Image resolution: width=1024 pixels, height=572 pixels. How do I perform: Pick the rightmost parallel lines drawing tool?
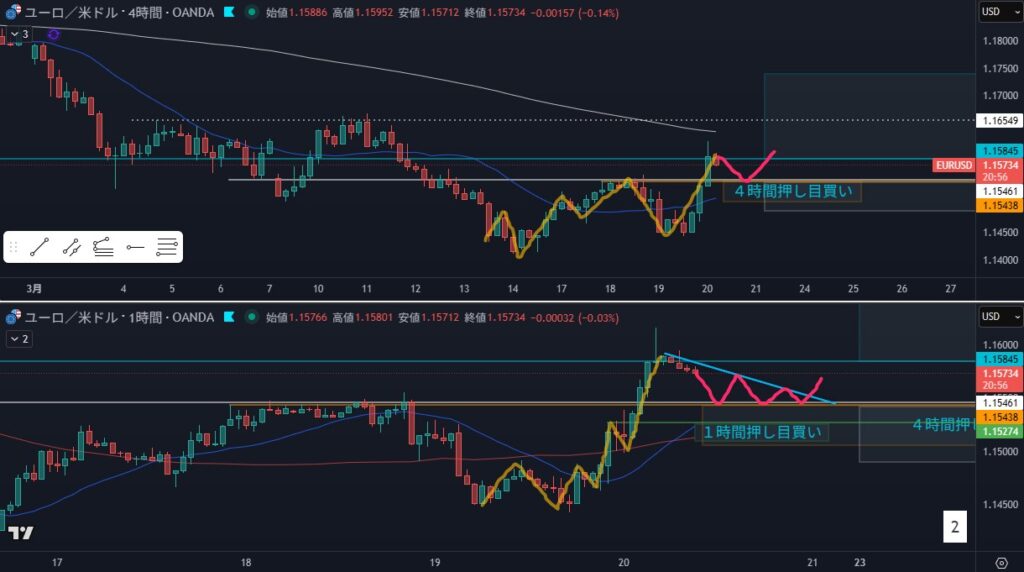[x=167, y=247]
